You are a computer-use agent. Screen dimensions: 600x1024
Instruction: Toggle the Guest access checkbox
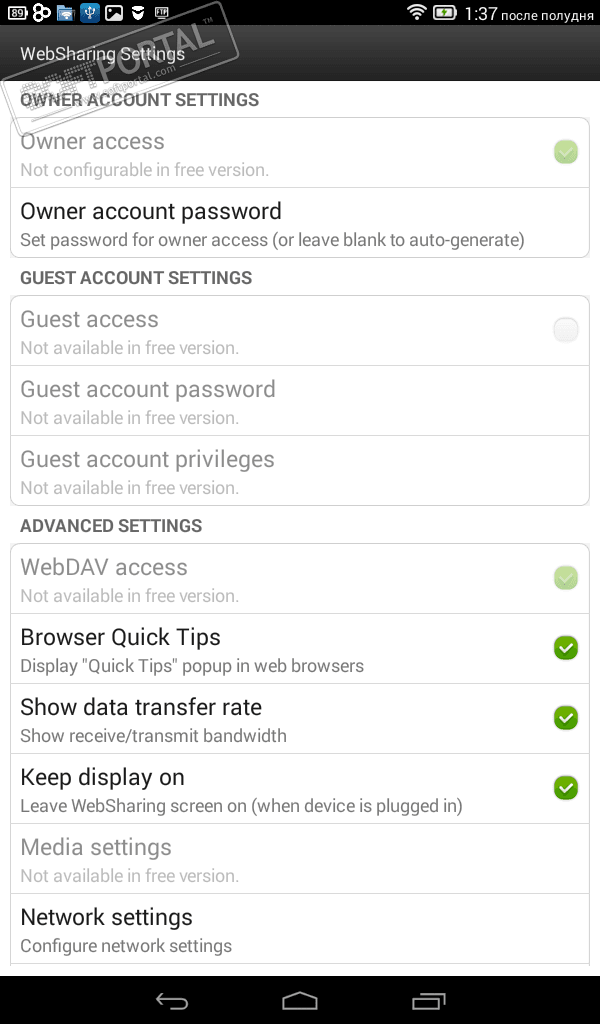[566, 330]
